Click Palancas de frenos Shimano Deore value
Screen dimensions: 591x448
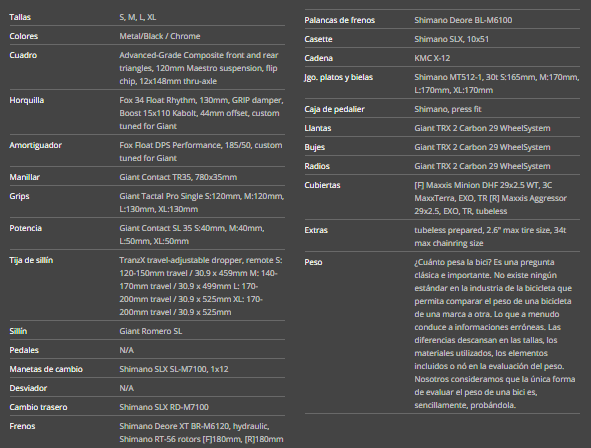pos(463,20)
